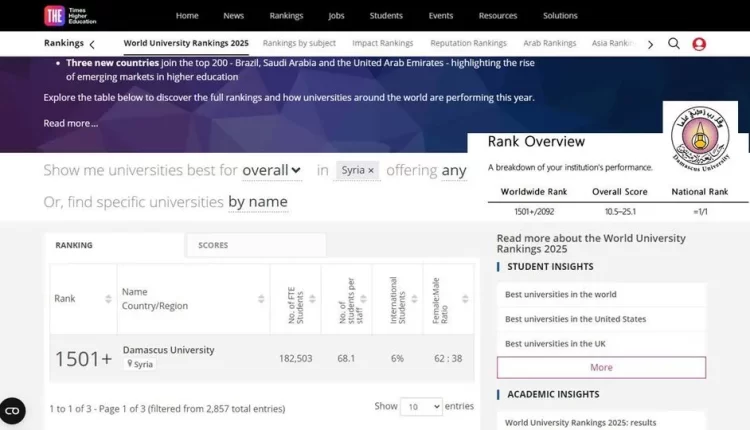Open the red user account icon
750x430 pixels.
[699, 44]
